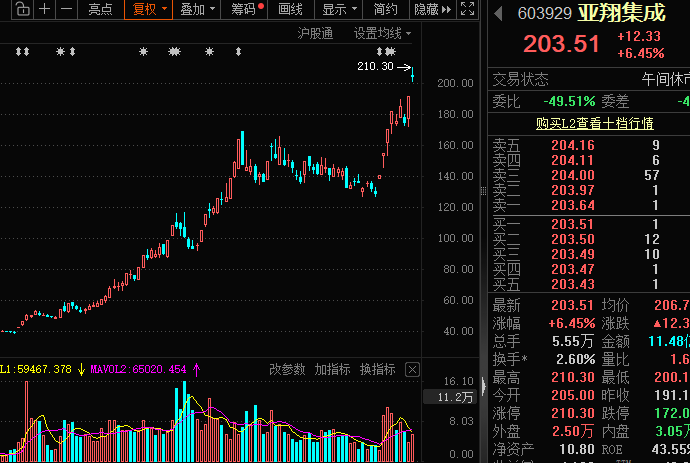Click 换指标 to switch indicator
The width and height of the screenshot is (690, 463).
(x=377, y=369)
